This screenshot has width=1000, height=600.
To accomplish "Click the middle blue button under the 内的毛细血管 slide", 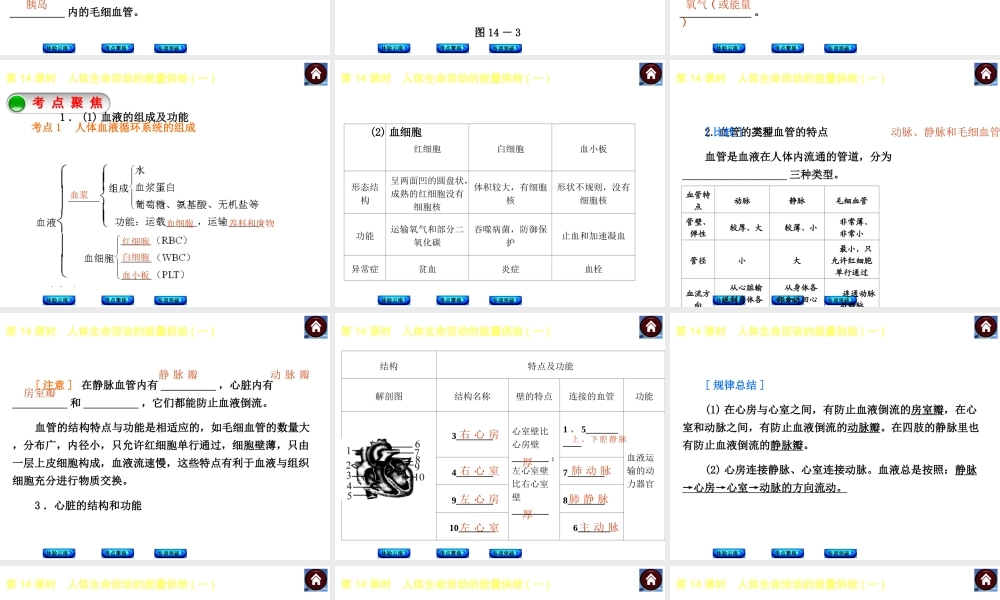I will pyautogui.click(x=117, y=48).
